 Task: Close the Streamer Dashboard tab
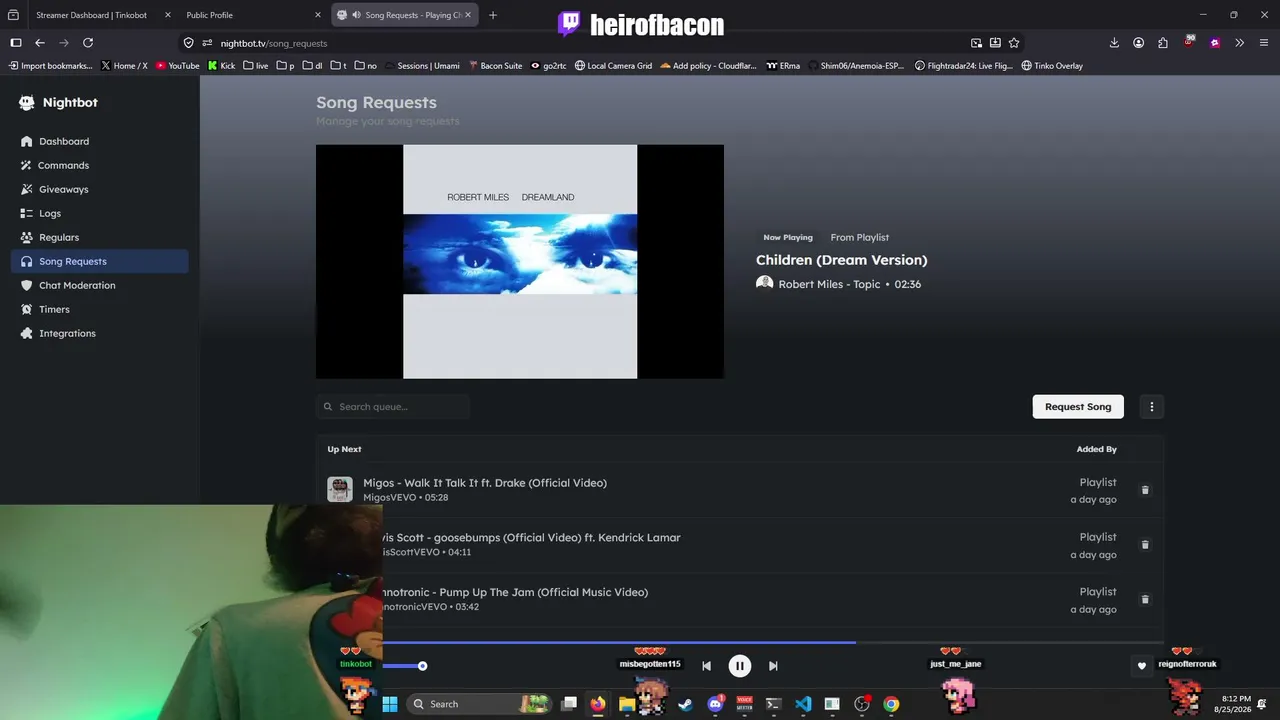(167, 15)
